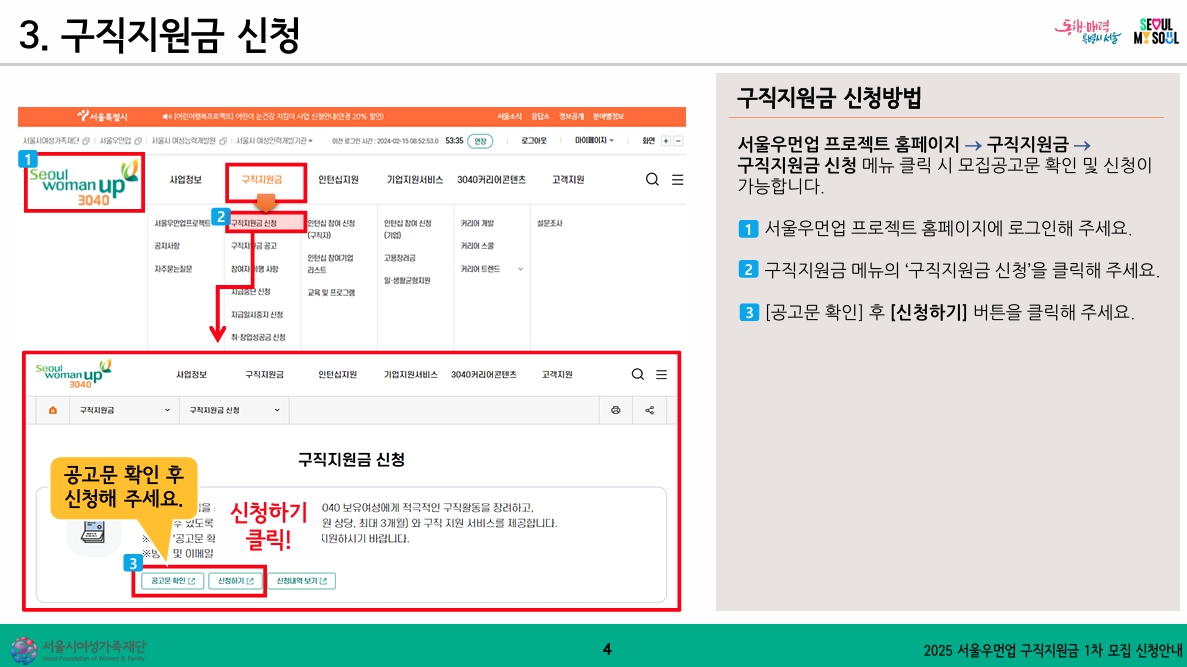Click the 서울특별시 logo in the orange bar
1187x667 pixels.
click(102, 117)
